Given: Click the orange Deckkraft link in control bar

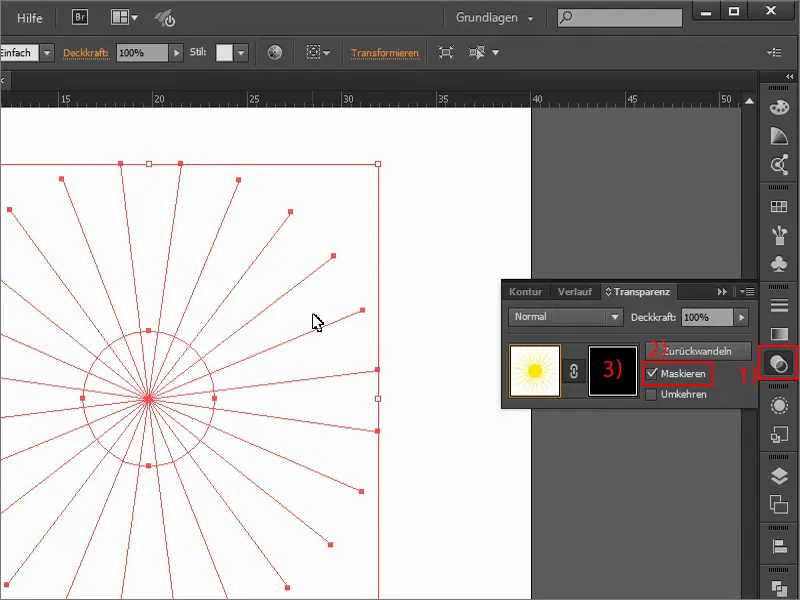Looking at the screenshot, I should (86, 53).
